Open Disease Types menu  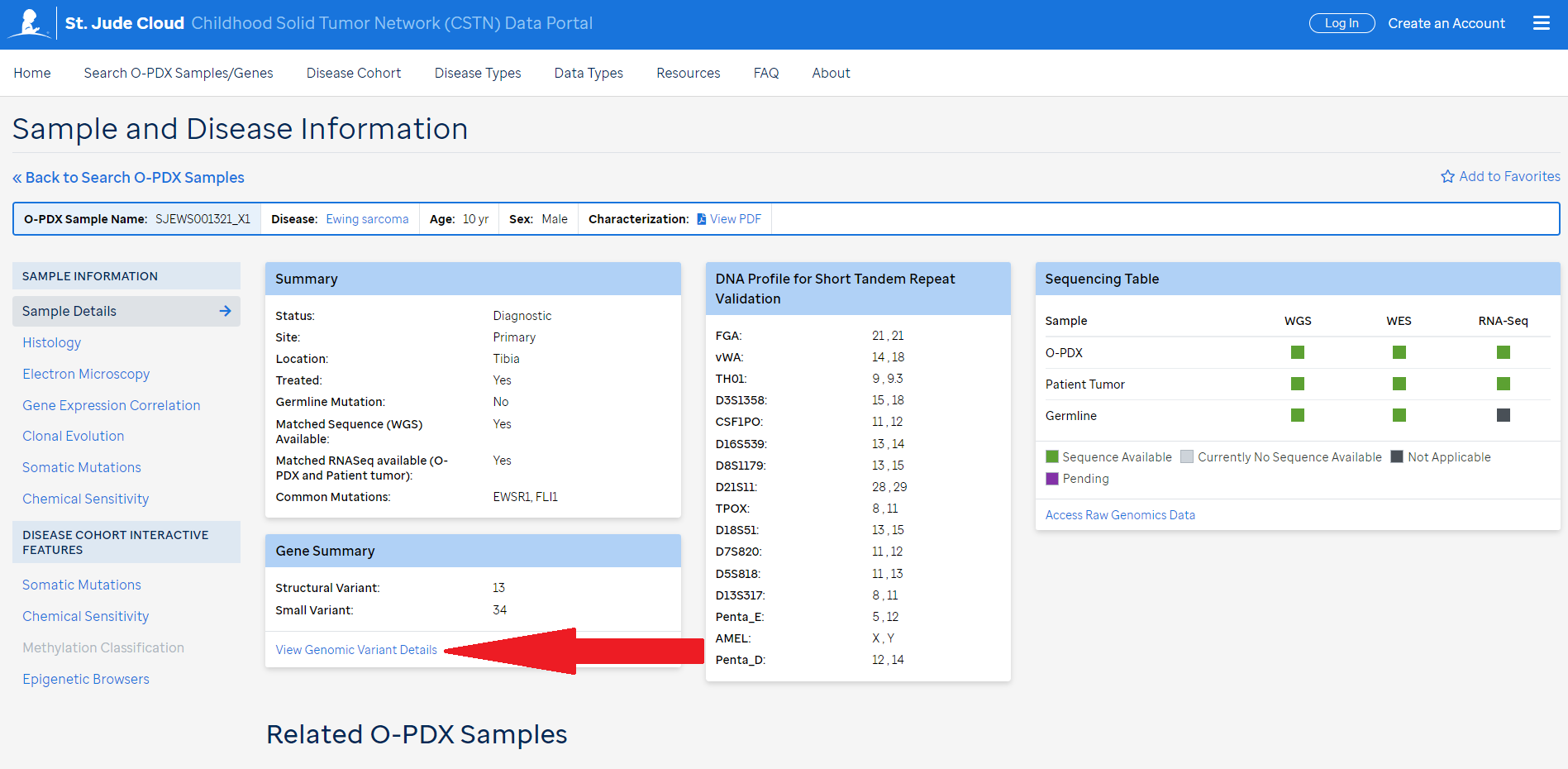click(478, 73)
